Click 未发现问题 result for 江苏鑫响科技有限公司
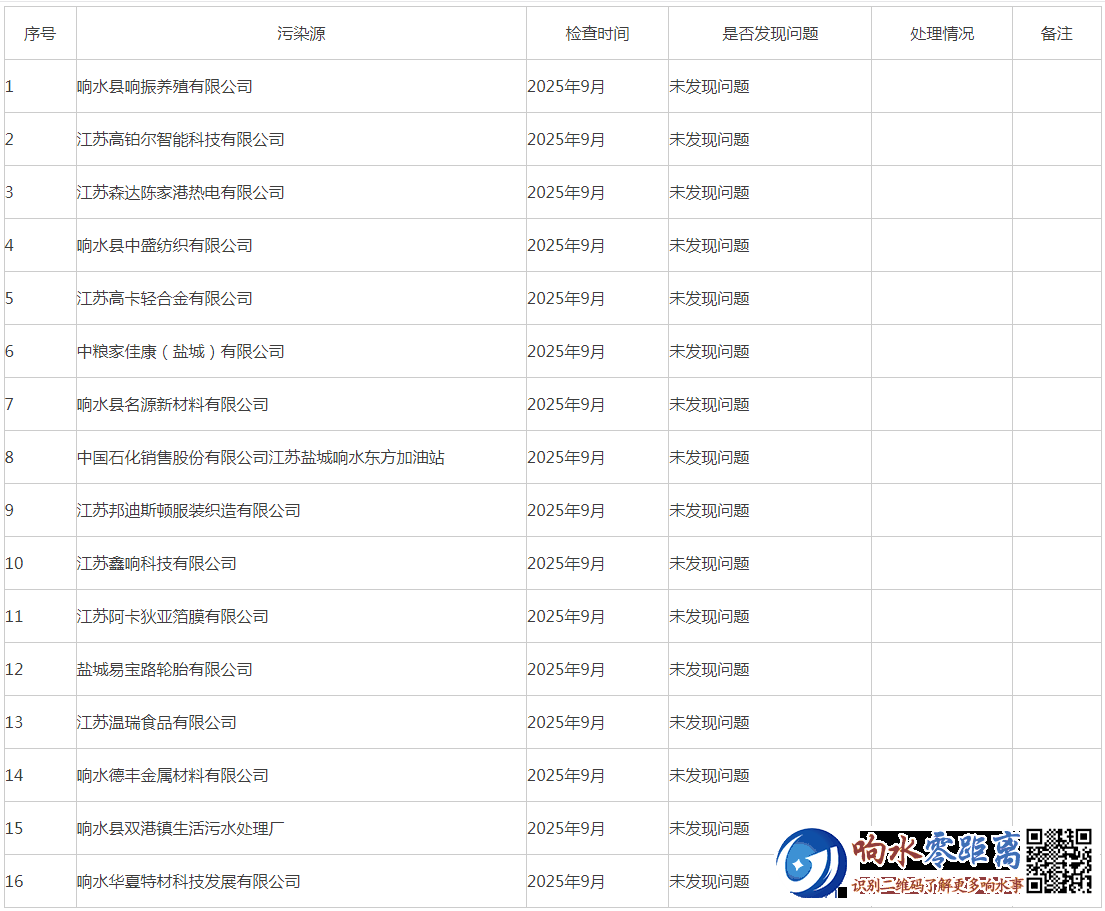Image resolution: width=1105 pixels, height=911 pixels. (x=709, y=564)
